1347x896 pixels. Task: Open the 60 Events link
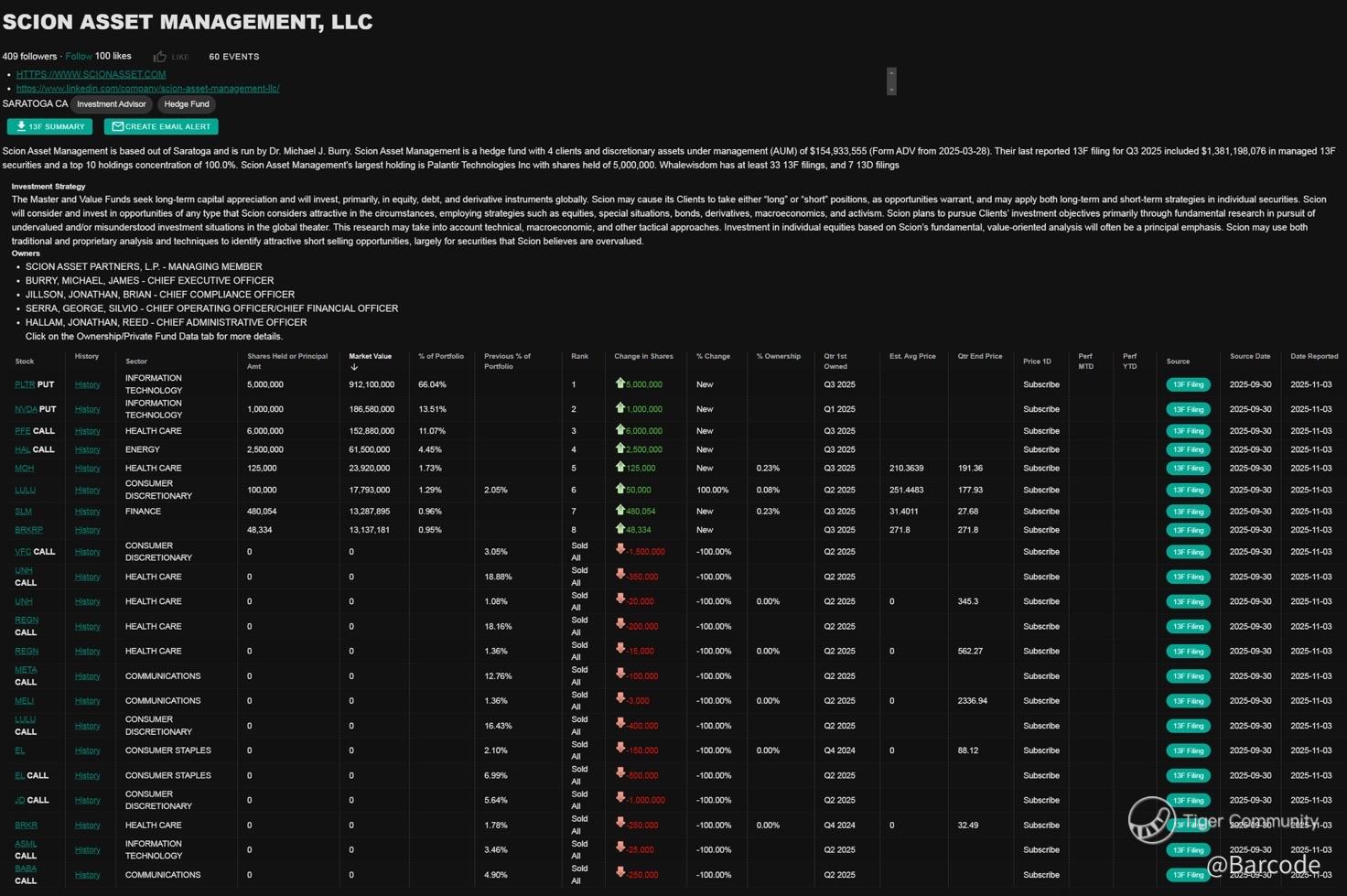tap(234, 57)
